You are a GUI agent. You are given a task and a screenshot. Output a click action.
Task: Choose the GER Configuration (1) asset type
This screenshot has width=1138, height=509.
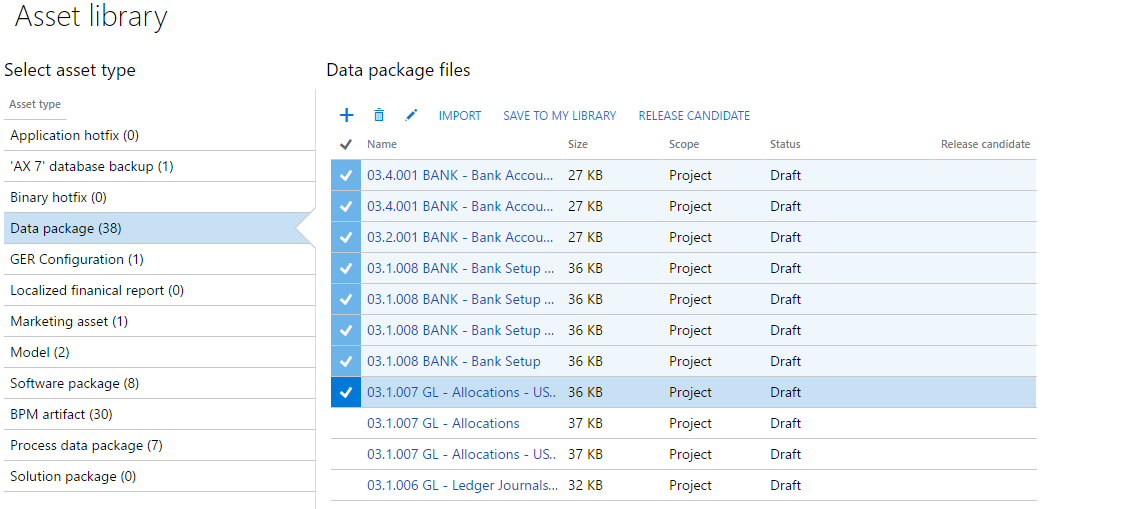click(x=77, y=260)
